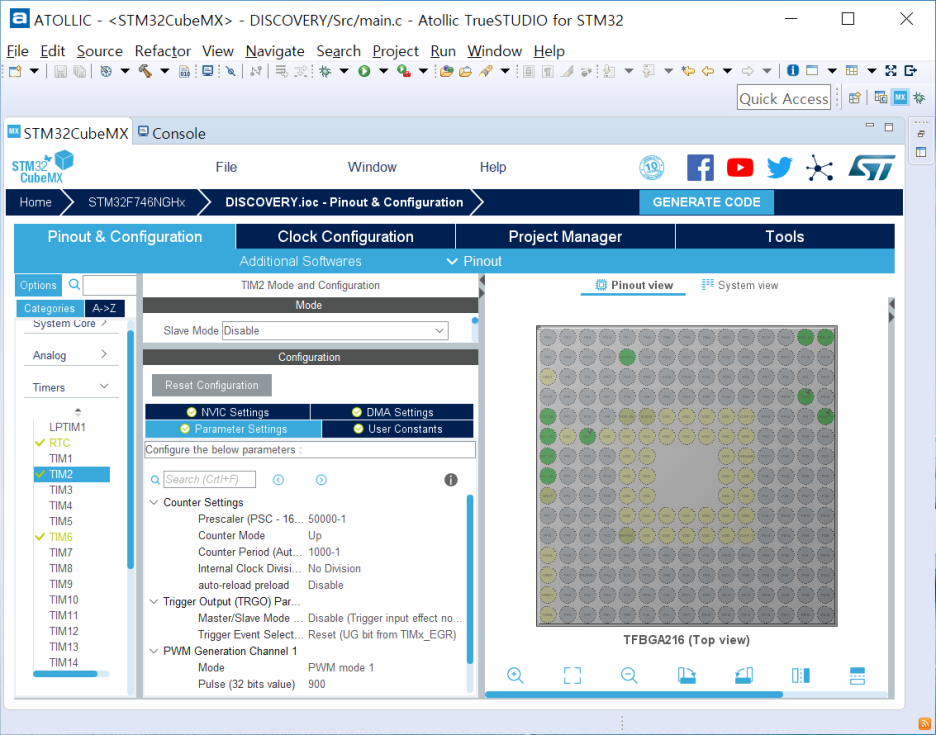The image size is (936, 735).
Task: Open the YouTube icon in CubeMX header
Action: [x=740, y=168]
